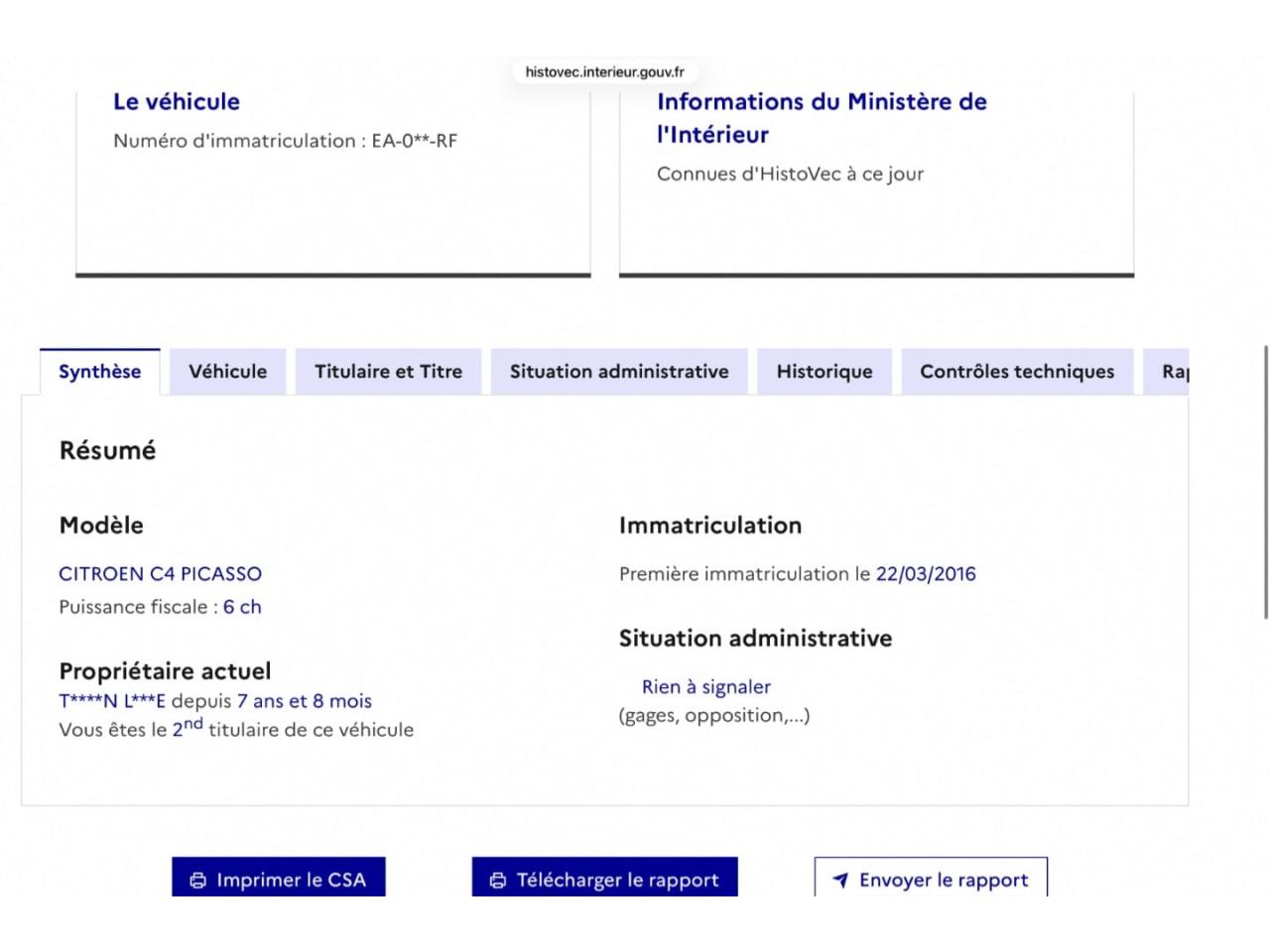Click the Le véhicule card heading
The width and height of the screenshot is (1270, 952).
coord(177,101)
